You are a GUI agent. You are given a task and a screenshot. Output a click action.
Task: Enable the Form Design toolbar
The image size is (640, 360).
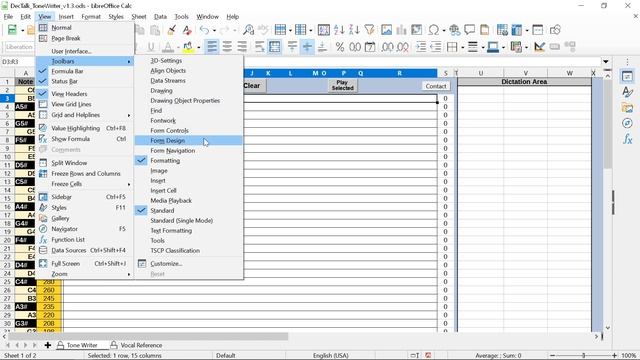(x=189, y=141)
